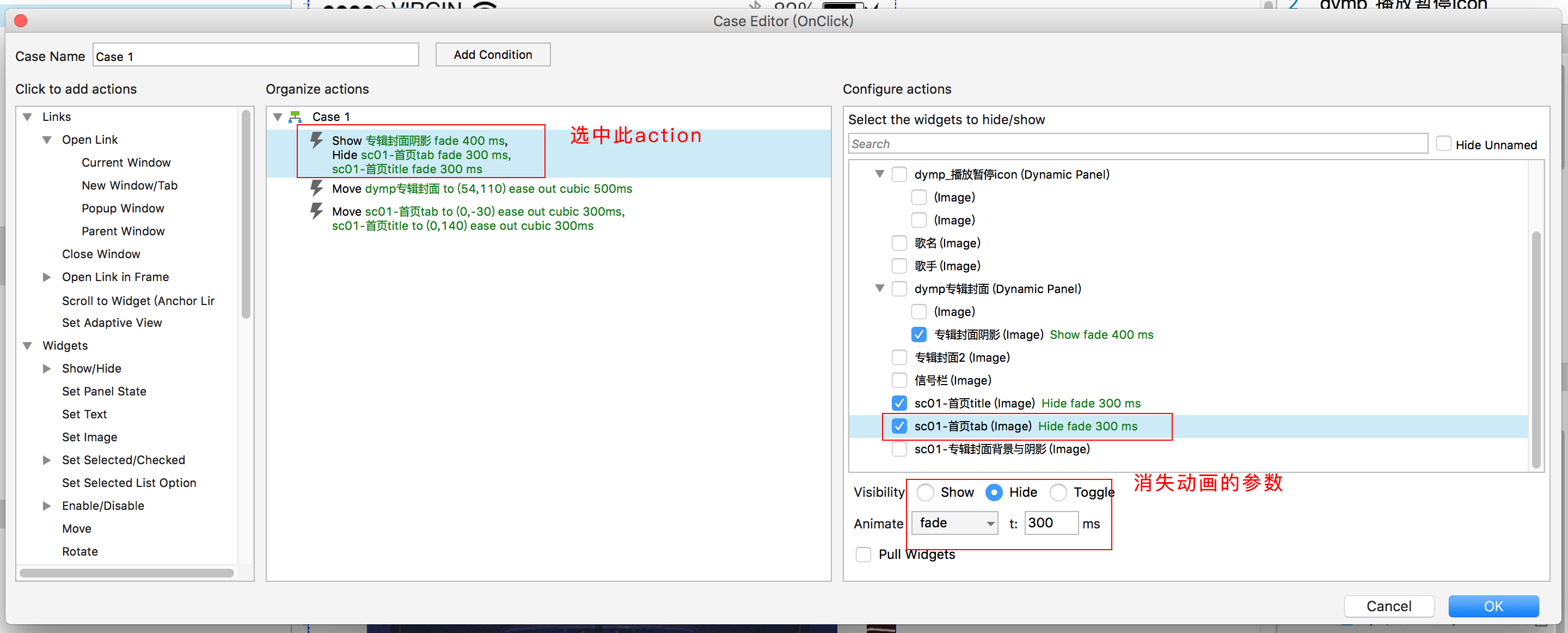The width and height of the screenshot is (1568, 633).
Task: Click the Case 1 tree icon
Action: tap(296, 117)
